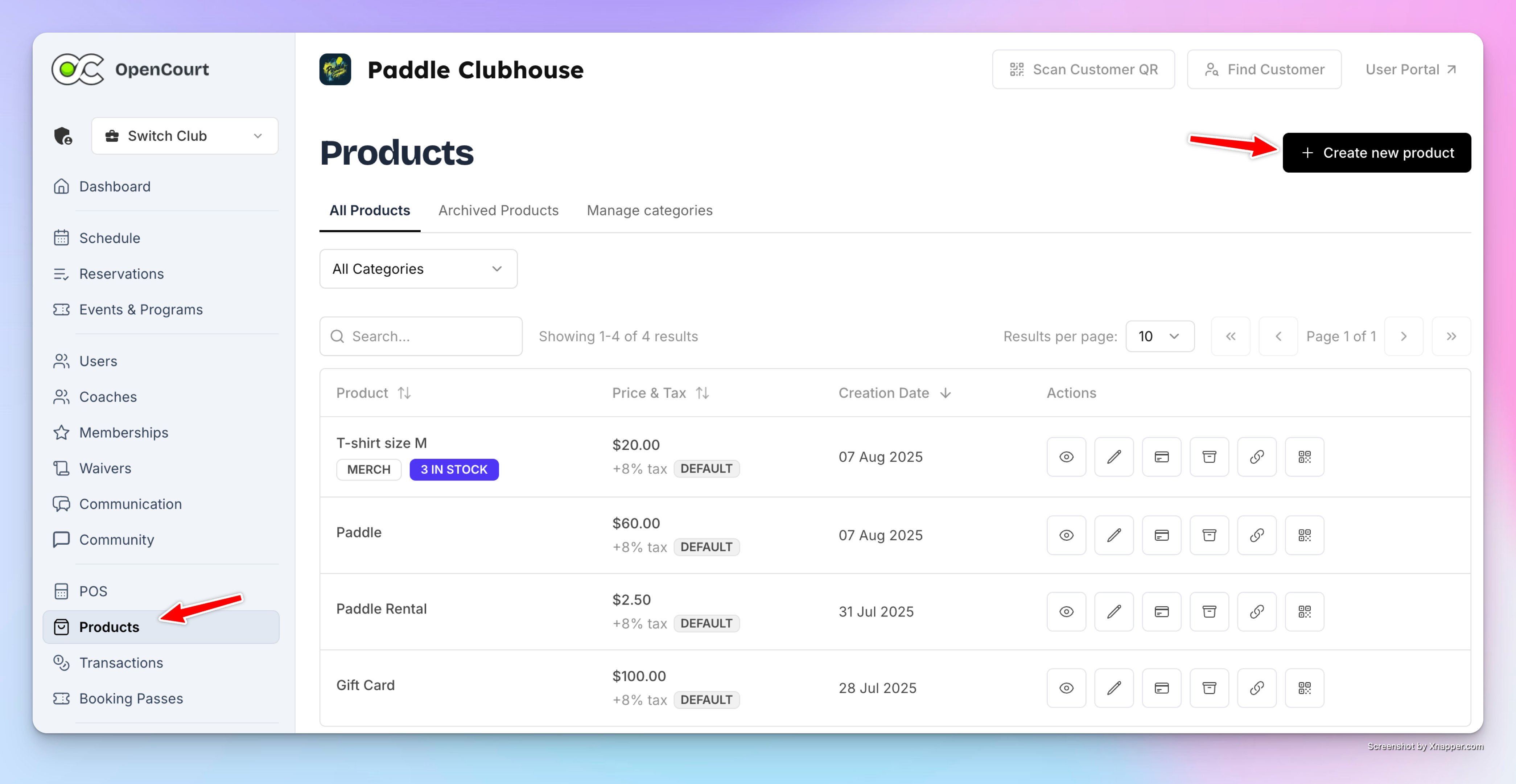This screenshot has height=784, width=1516.
Task: Open Reservations from the sidebar
Action: [161, 274]
